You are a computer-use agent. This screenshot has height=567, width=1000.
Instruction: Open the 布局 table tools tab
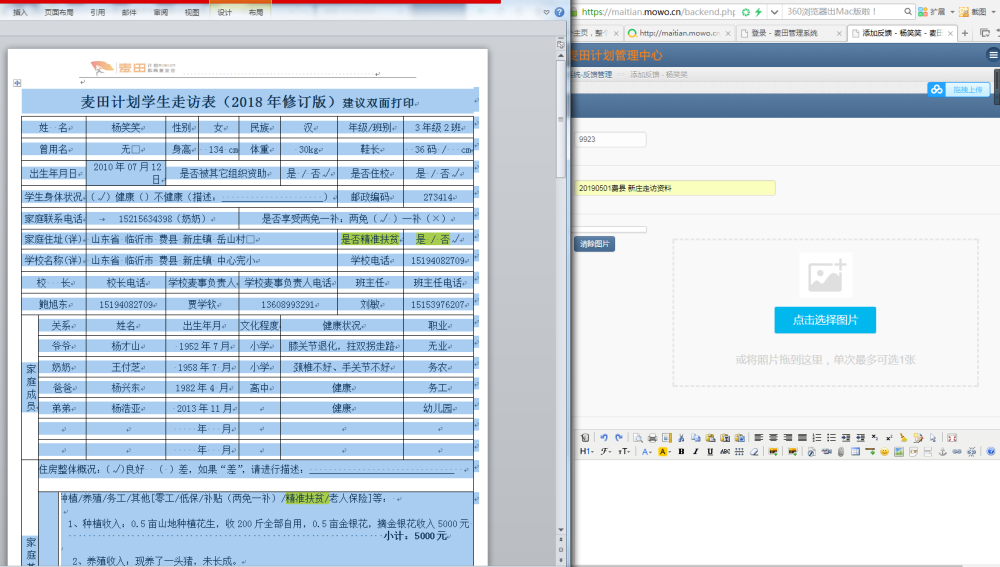256,12
